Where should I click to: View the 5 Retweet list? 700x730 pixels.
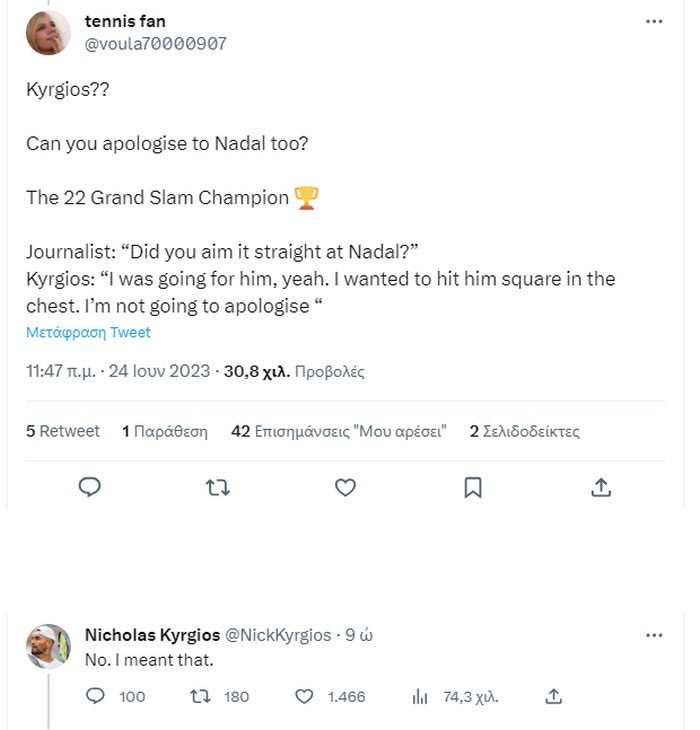tap(63, 432)
